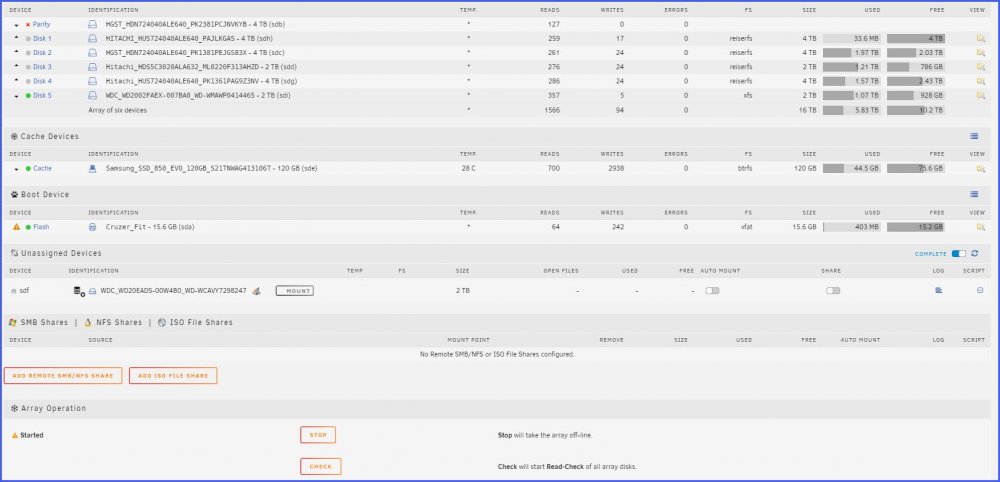Open Disk 1 settings link
This screenshot has height=482, width=1000.
pyautogui.click(x=43, y=38)
